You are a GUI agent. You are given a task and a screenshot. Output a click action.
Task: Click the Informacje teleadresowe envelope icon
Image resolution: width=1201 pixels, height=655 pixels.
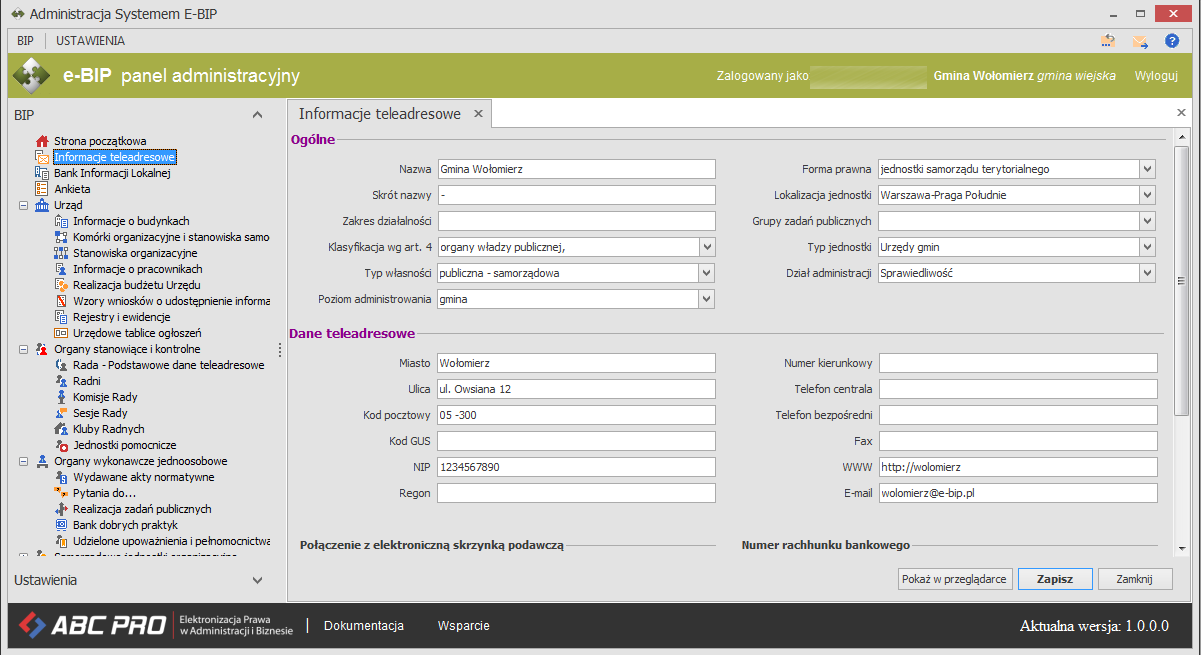(x=42, y=157)
